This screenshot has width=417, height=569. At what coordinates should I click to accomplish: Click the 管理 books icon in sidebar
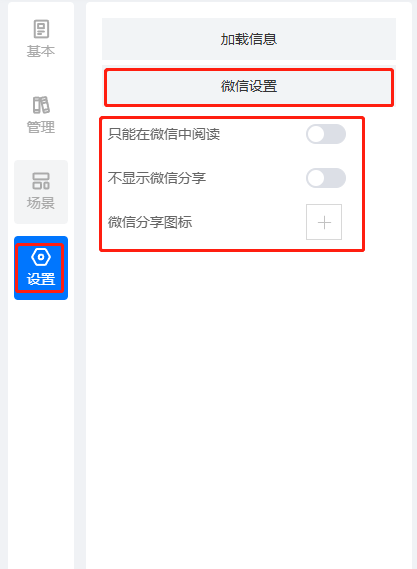click(x=41, y=105)
